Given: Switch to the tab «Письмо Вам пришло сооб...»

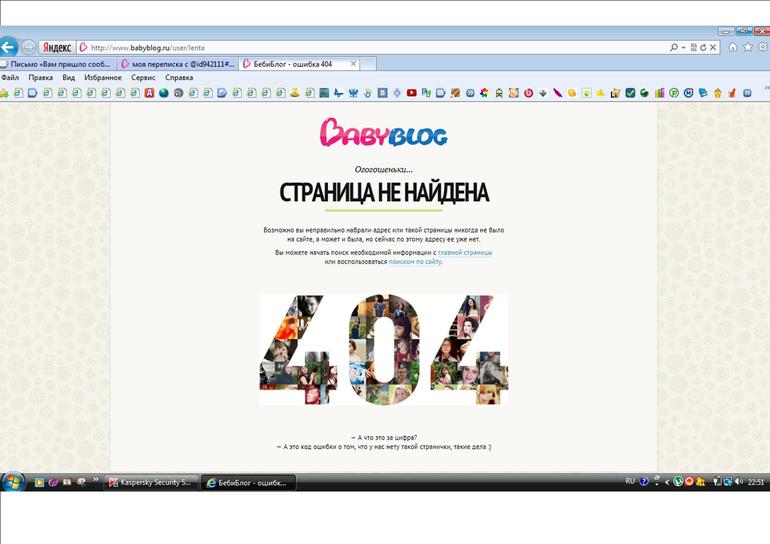Looking at the screenshot, I should pos(58,64).
